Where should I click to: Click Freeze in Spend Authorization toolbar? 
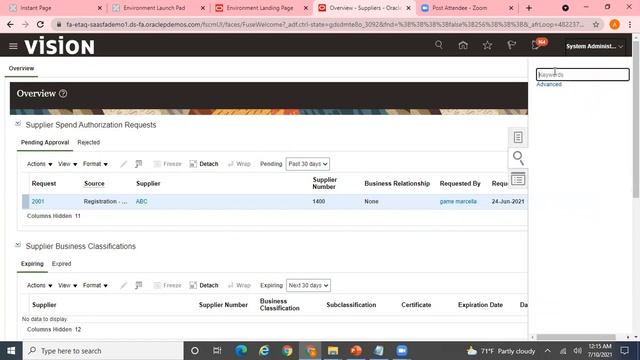pyautogui.click(x=167, y=164)
